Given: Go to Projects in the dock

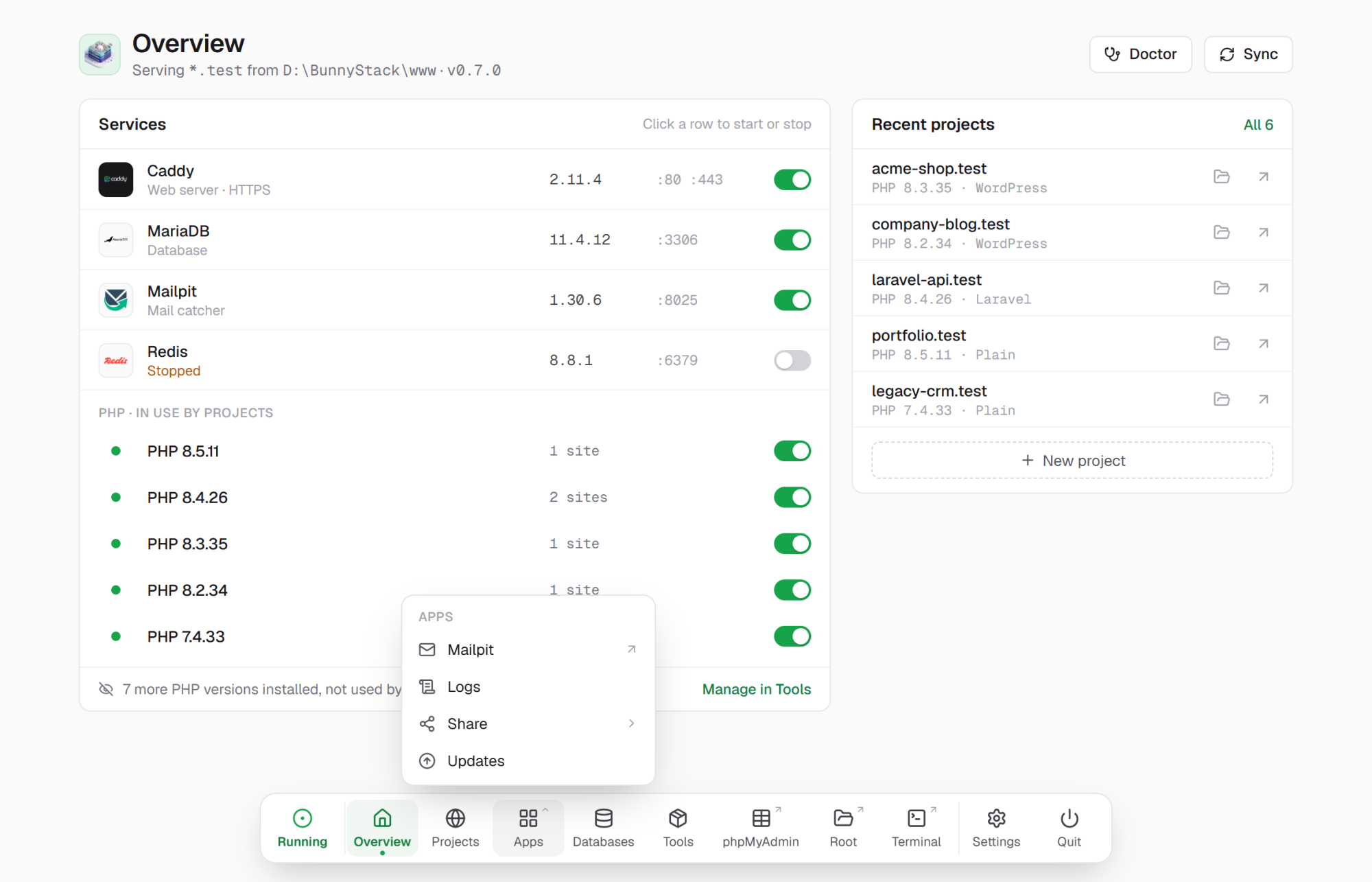Looking at the screenshot, I should click(x=455, y=828).
